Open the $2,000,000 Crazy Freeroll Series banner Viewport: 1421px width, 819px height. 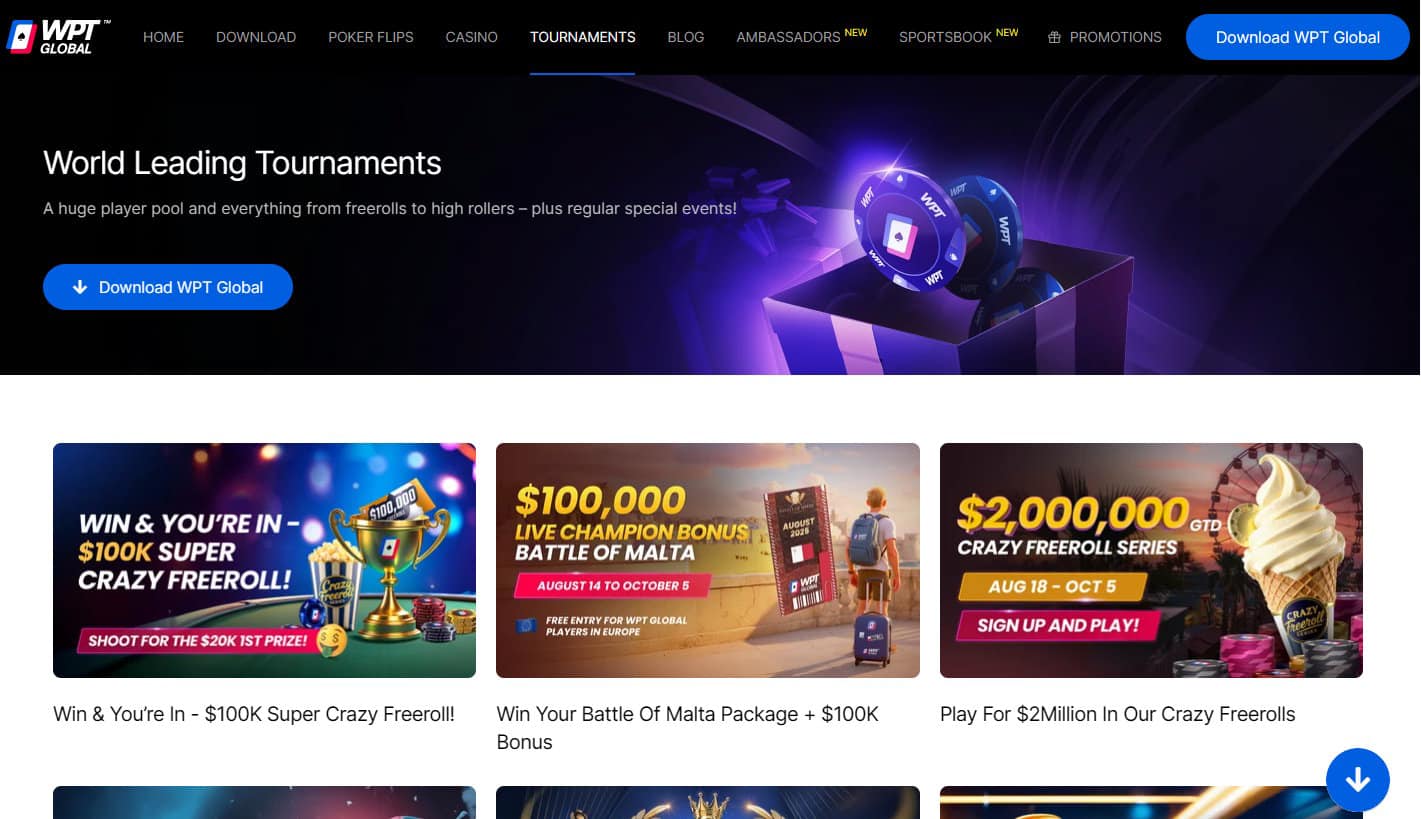[1151, 560]
